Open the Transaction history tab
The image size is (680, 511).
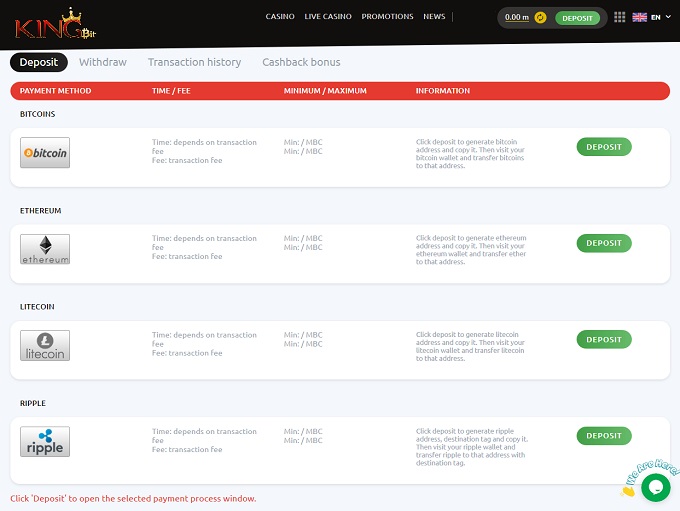point(194,62)
